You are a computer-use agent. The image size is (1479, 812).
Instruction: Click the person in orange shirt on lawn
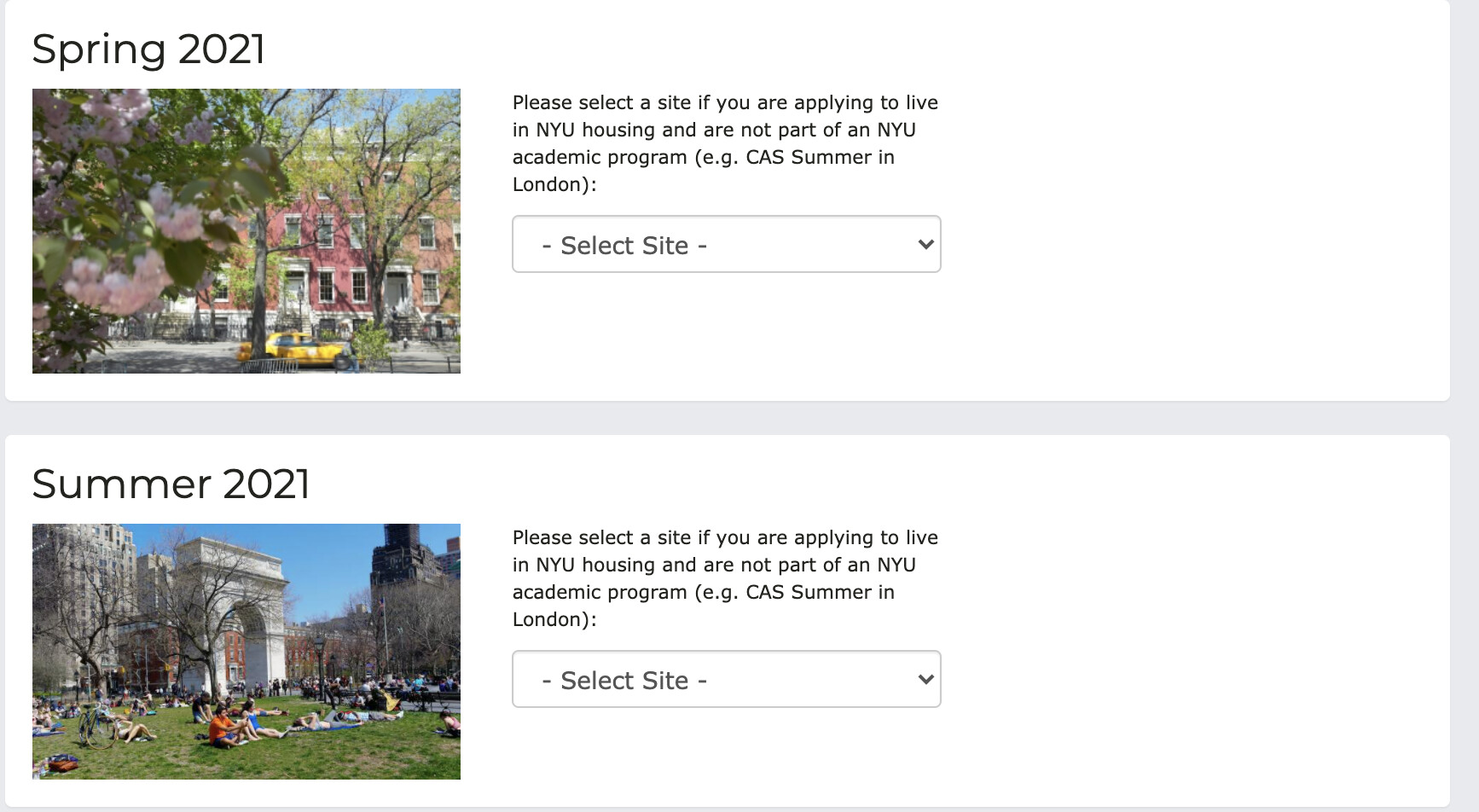click(221, 728)
